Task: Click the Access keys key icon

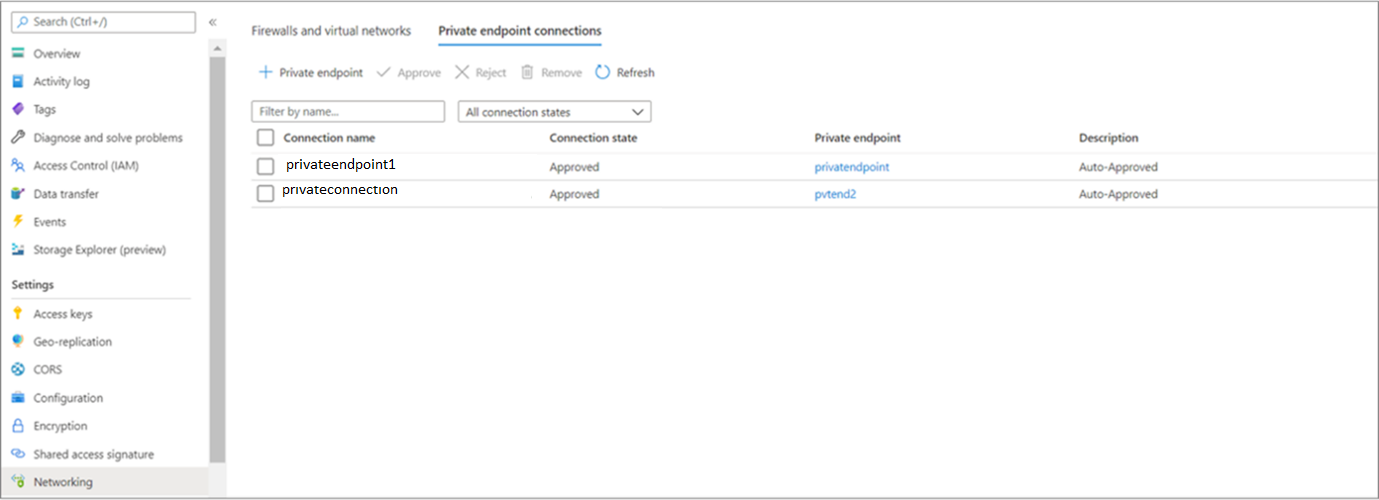Action: (x=17, y=314)
